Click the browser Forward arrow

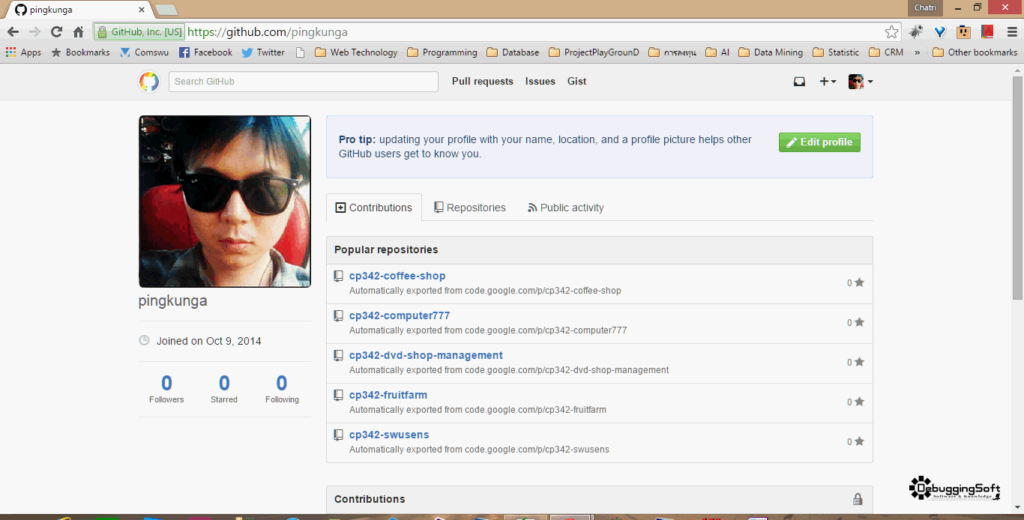click(35, 31)
